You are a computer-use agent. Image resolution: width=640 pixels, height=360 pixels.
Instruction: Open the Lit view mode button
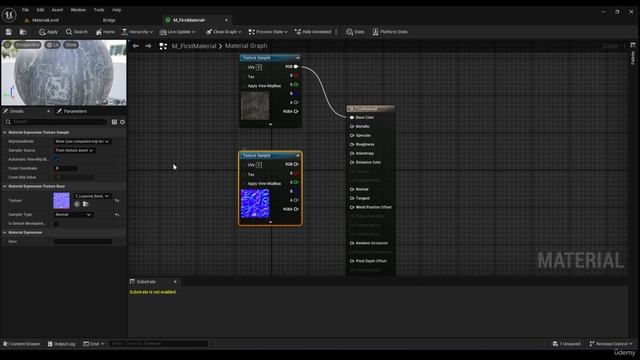point(53,45)
